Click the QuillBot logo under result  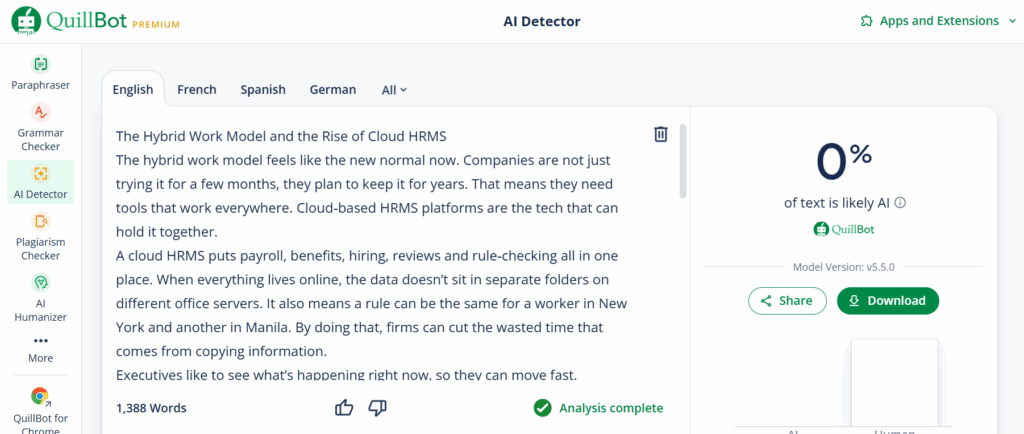tap(844, 229)
